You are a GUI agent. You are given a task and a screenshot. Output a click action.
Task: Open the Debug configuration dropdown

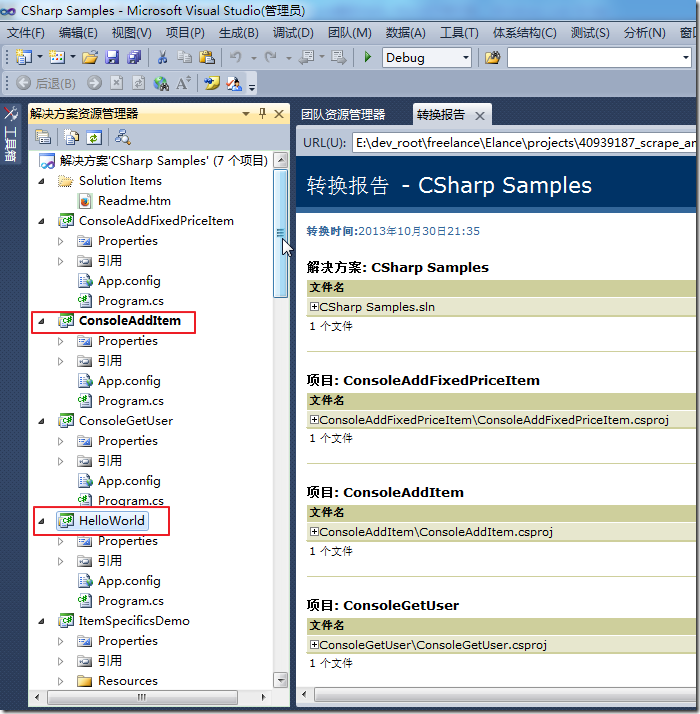coord(465,58)
